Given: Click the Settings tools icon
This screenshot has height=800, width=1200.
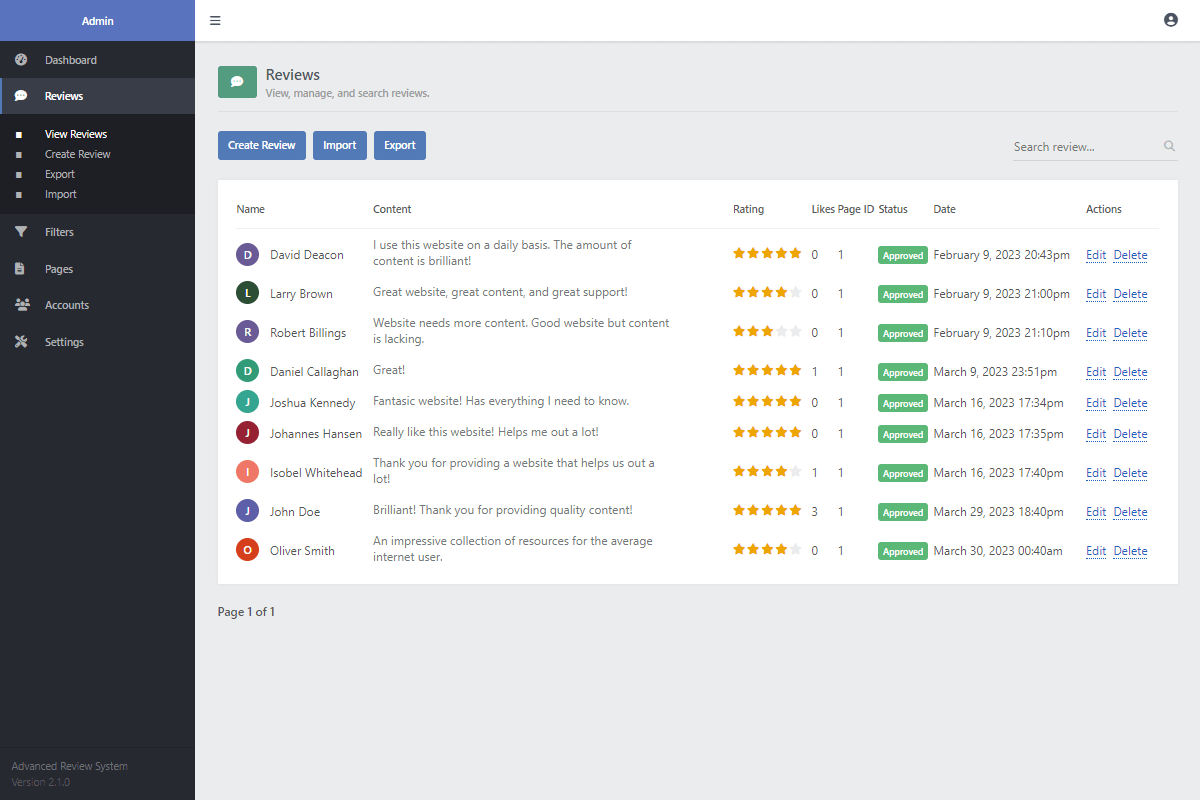Looking at the screenshot, I should (21, 342).
